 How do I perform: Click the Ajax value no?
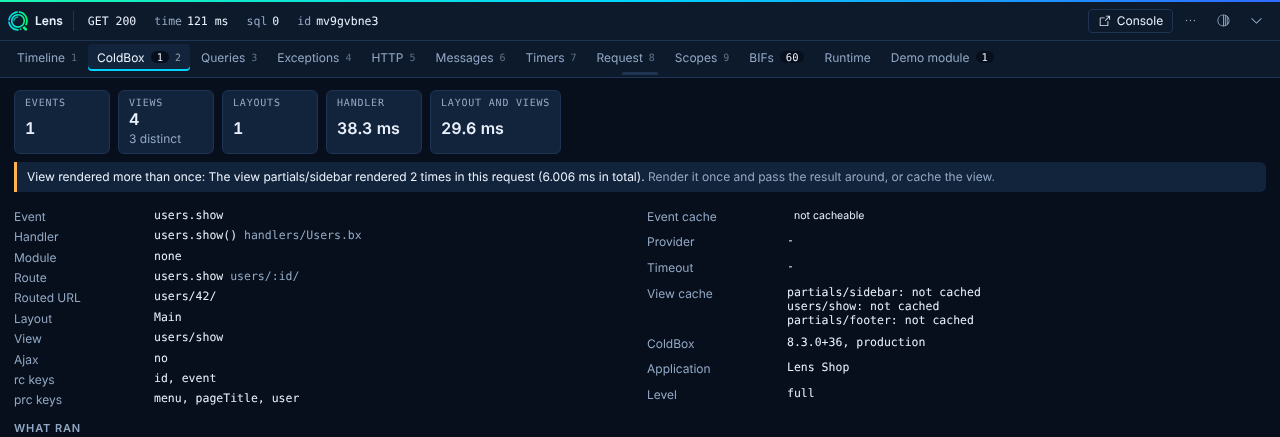161,358
